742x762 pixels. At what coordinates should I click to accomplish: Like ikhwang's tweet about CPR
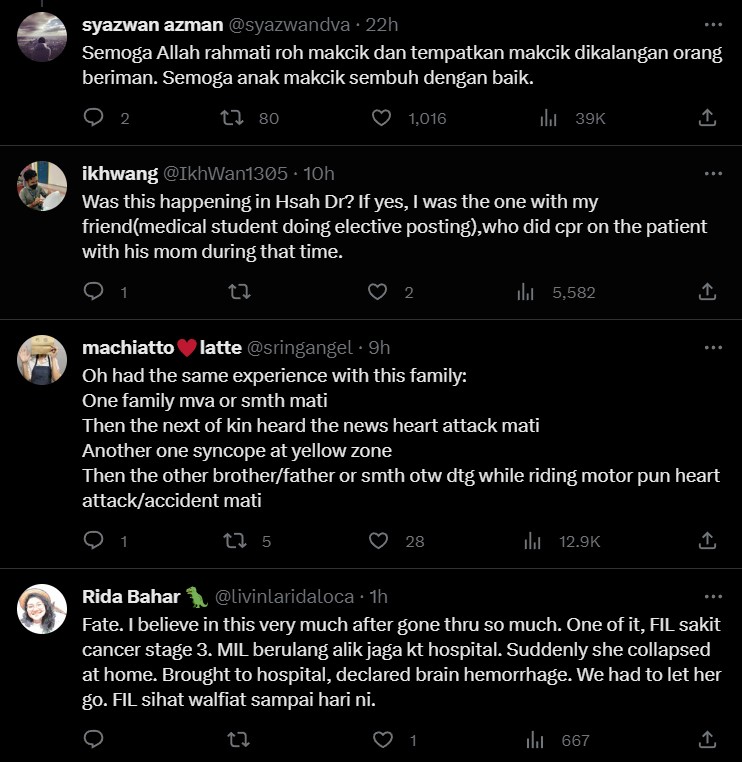tap(378, 292)
